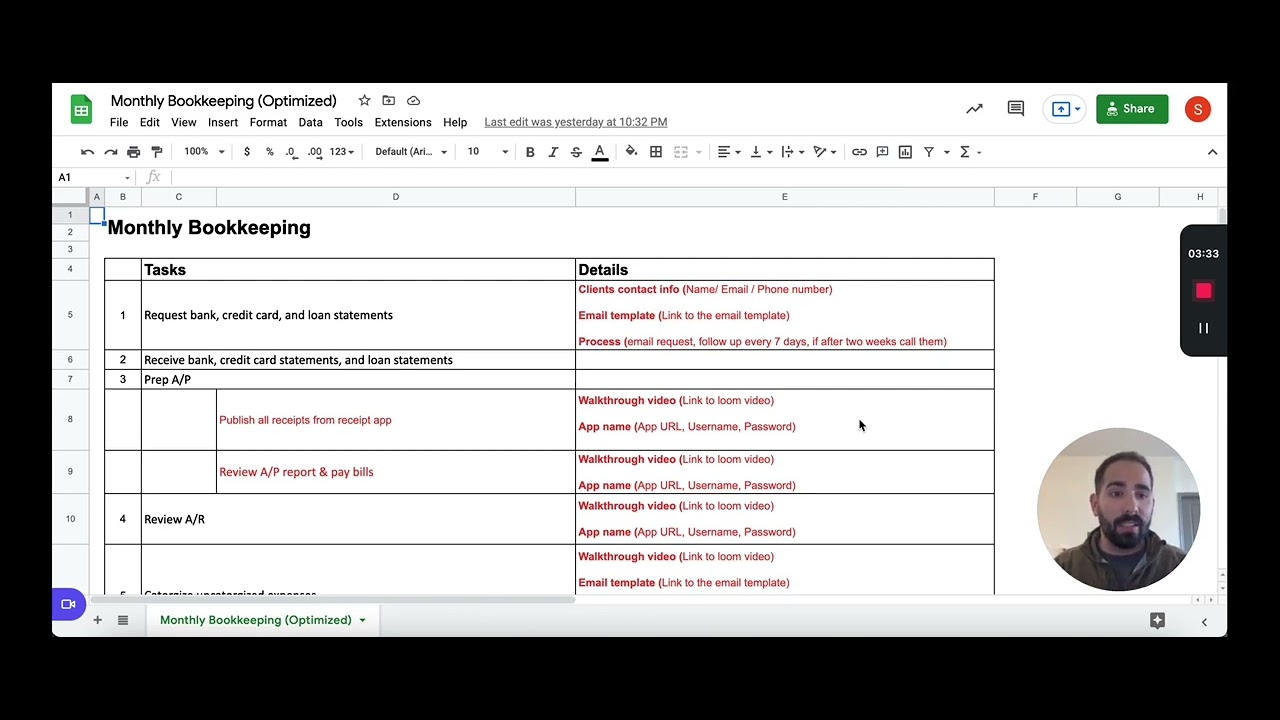Screen dimensions: 1280x720
Task: Click the Move to folder icon
Action: point(389,101)
